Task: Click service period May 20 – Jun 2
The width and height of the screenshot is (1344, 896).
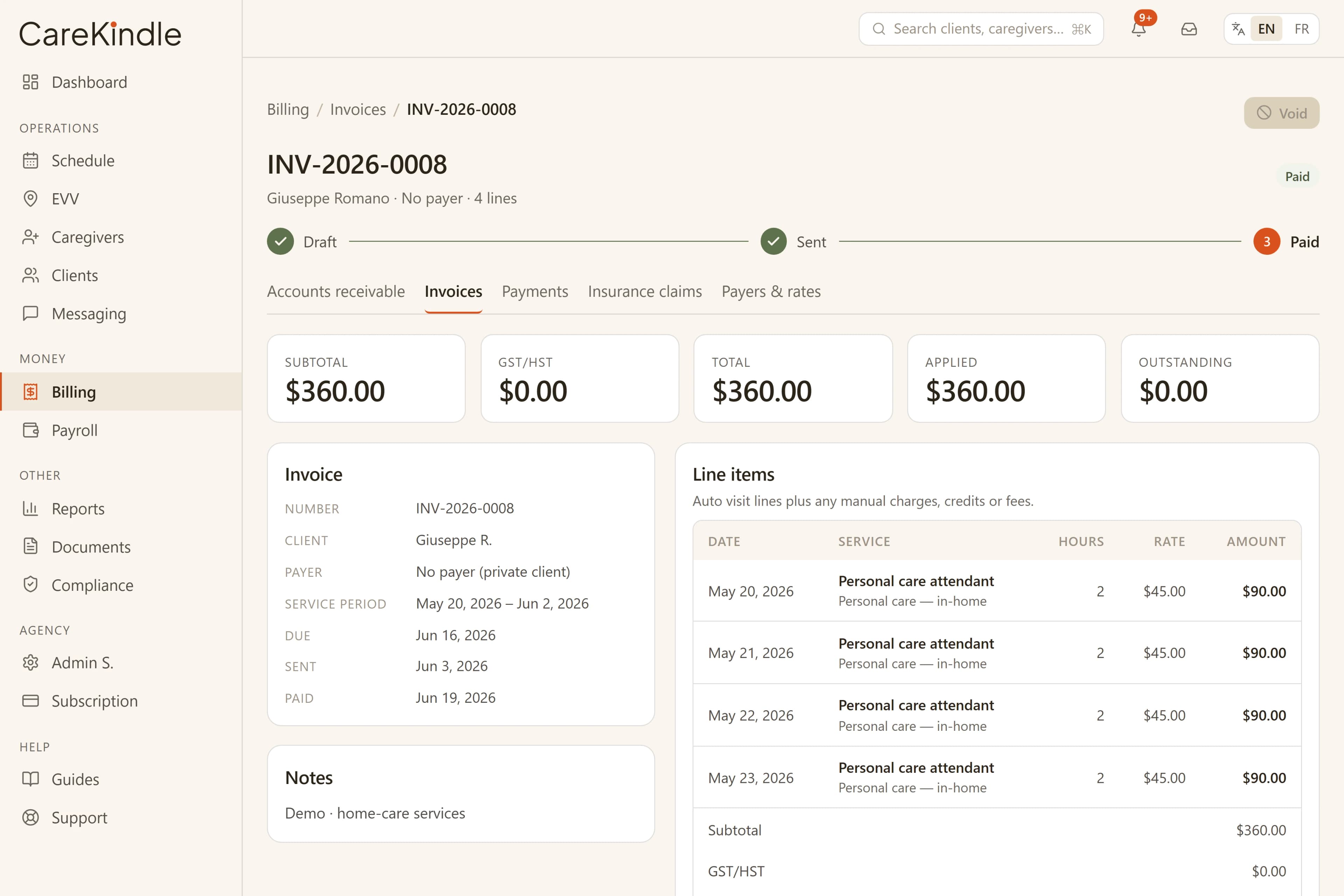Action: coord(502,603)
